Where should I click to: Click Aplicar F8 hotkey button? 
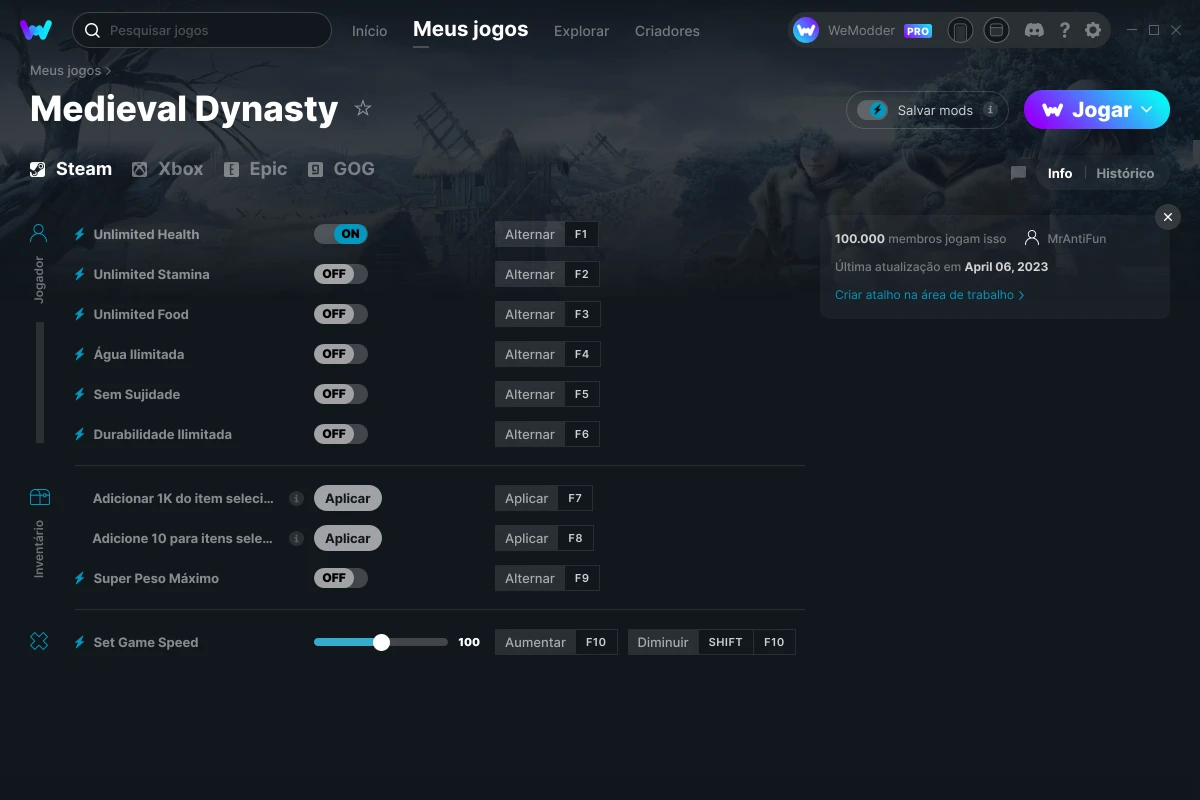point(544,538)
